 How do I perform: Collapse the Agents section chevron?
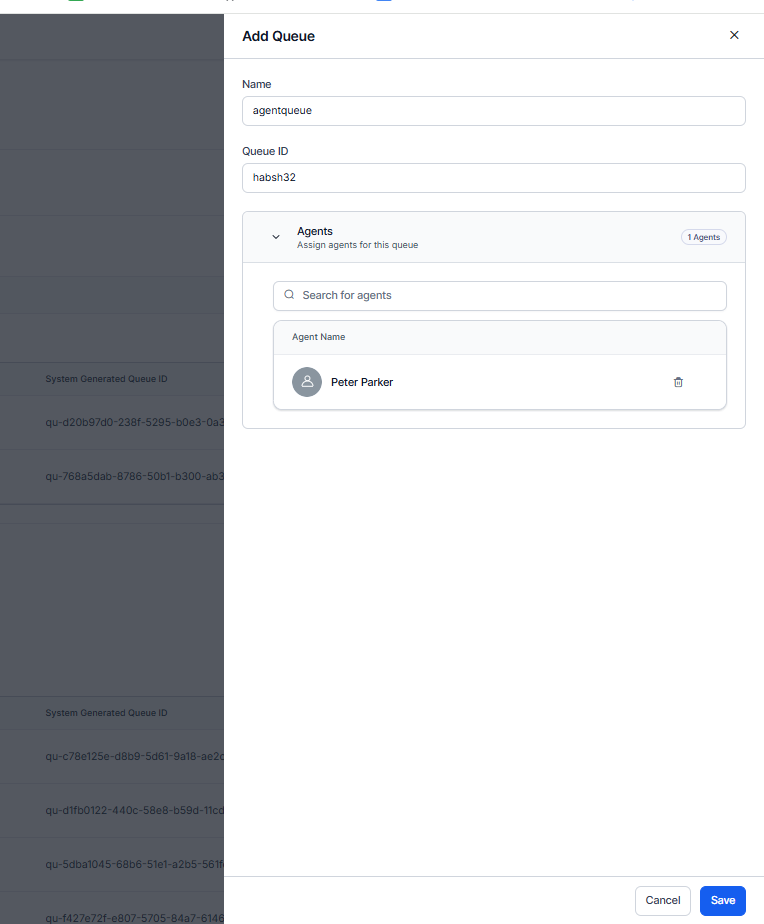click(276, 237)
